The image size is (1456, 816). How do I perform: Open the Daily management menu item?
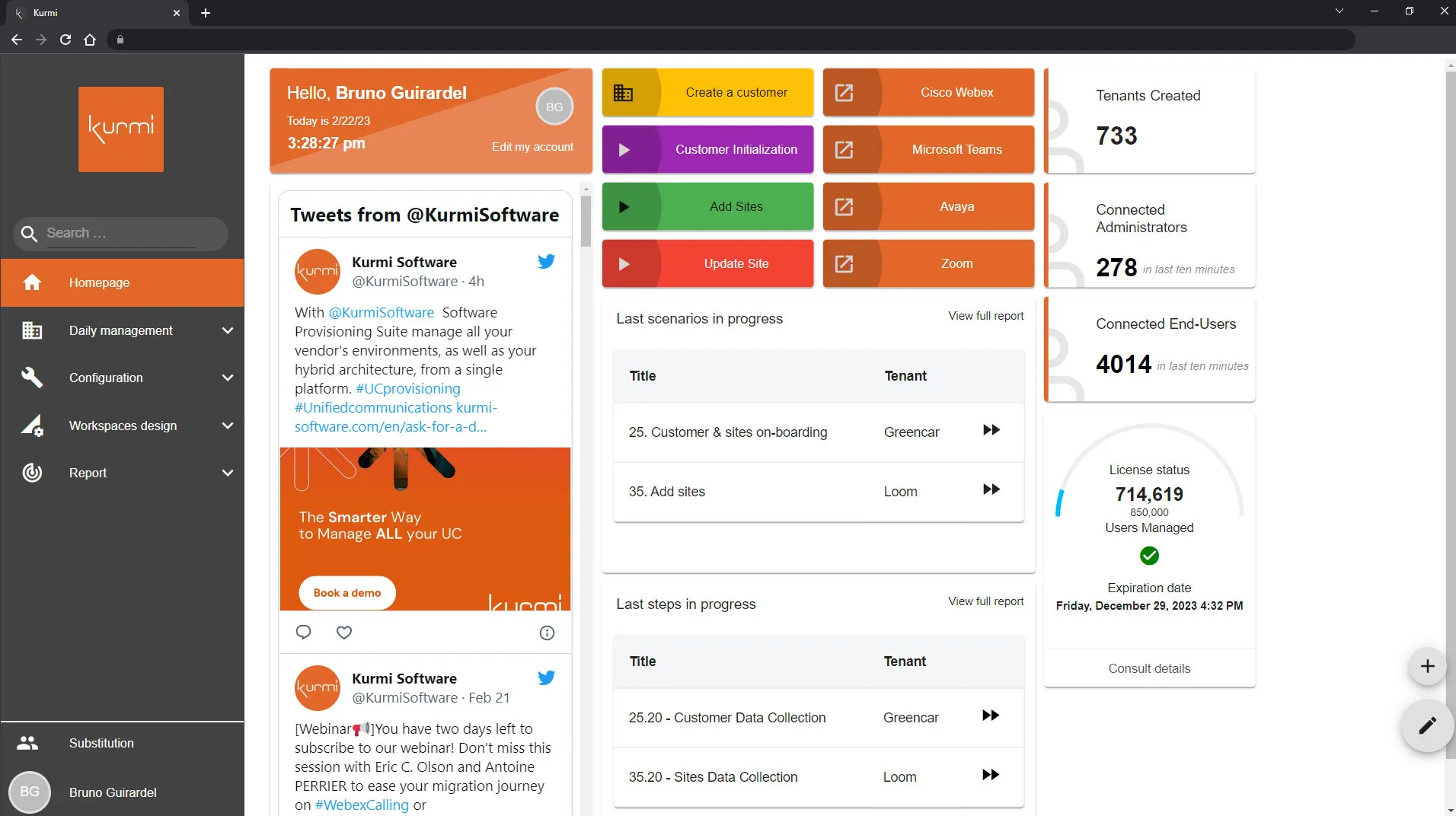122,330
